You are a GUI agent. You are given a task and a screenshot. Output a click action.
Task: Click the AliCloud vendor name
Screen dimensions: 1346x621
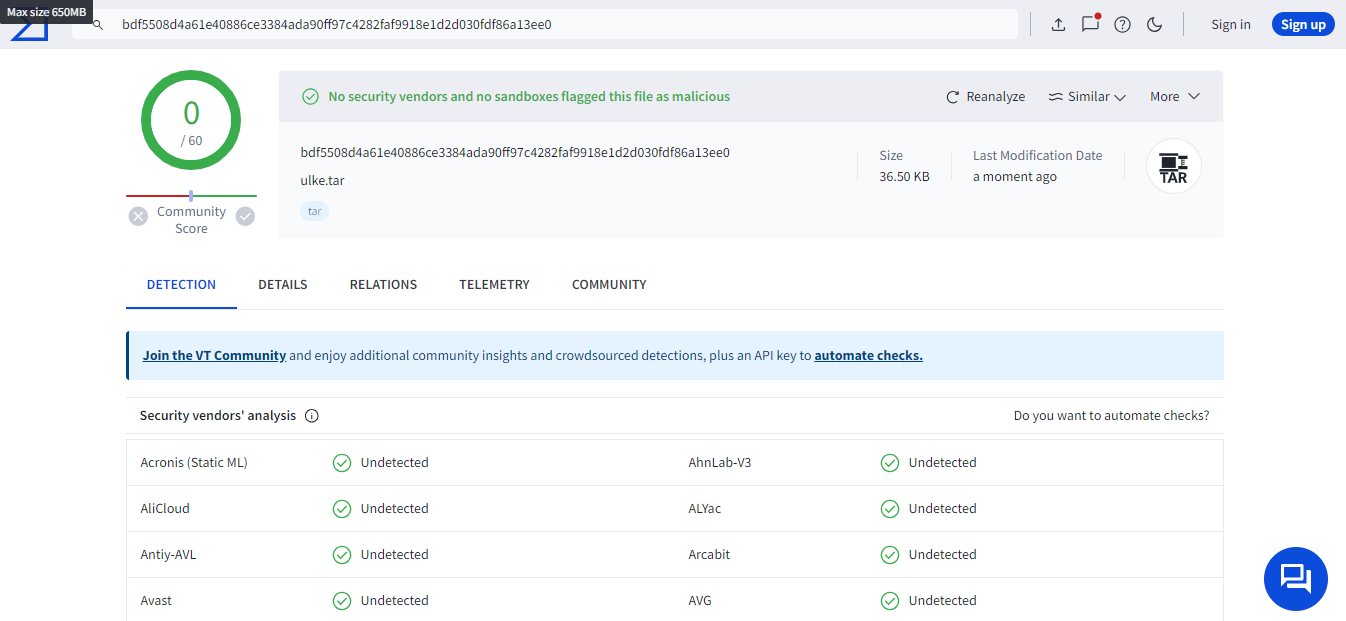(165, 509)
